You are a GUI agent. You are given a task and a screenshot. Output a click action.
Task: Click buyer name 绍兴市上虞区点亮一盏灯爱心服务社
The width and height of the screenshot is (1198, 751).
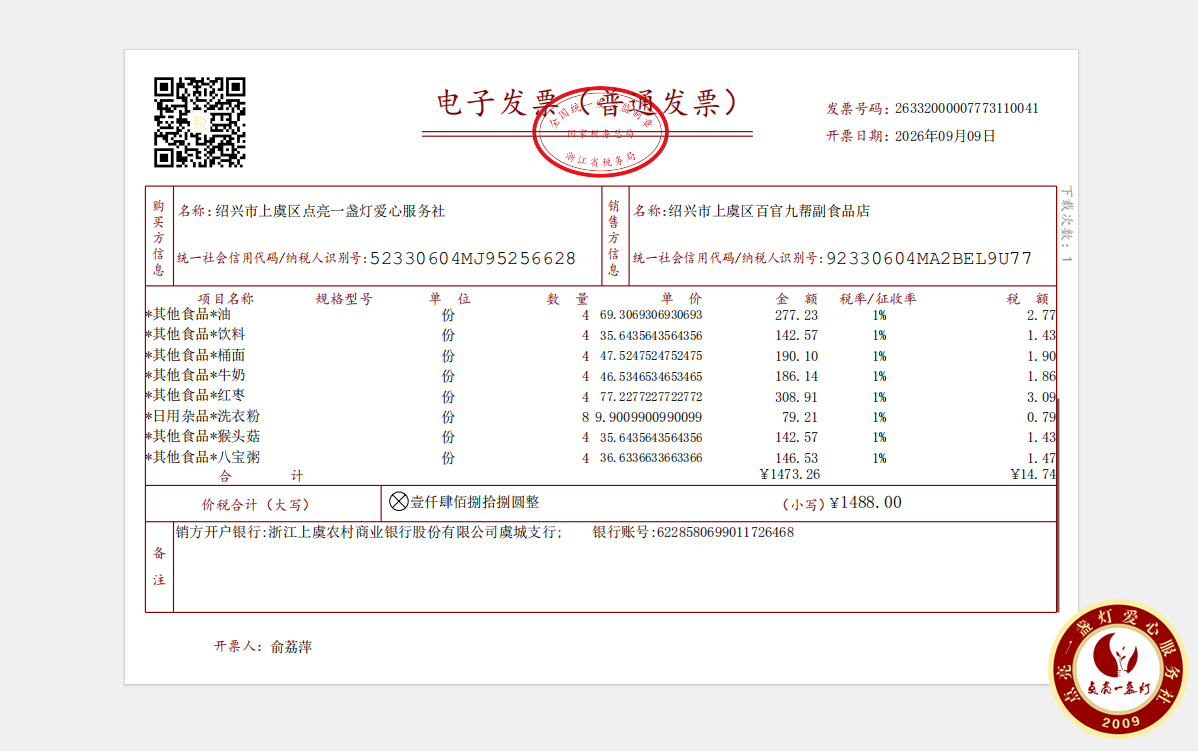tap(330, 212)
